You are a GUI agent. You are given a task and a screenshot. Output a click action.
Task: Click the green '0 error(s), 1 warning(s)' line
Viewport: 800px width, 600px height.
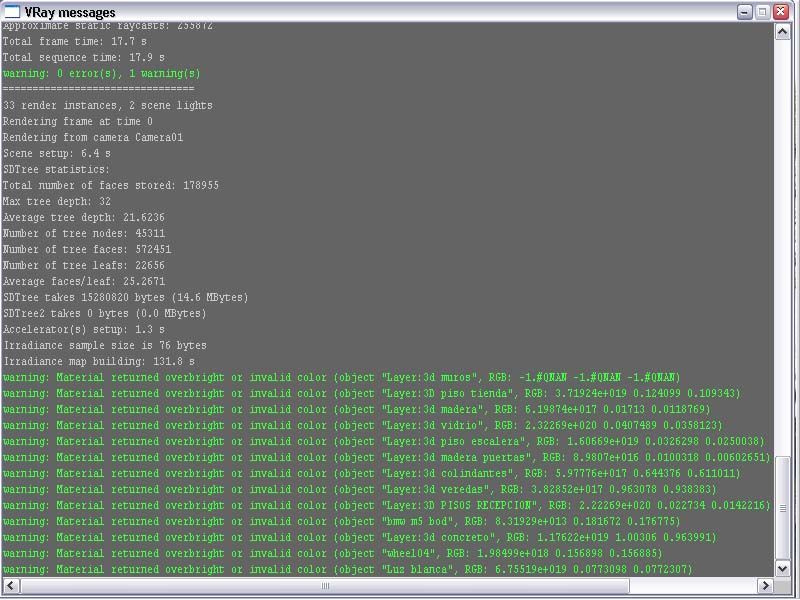(x=102, y=73)
